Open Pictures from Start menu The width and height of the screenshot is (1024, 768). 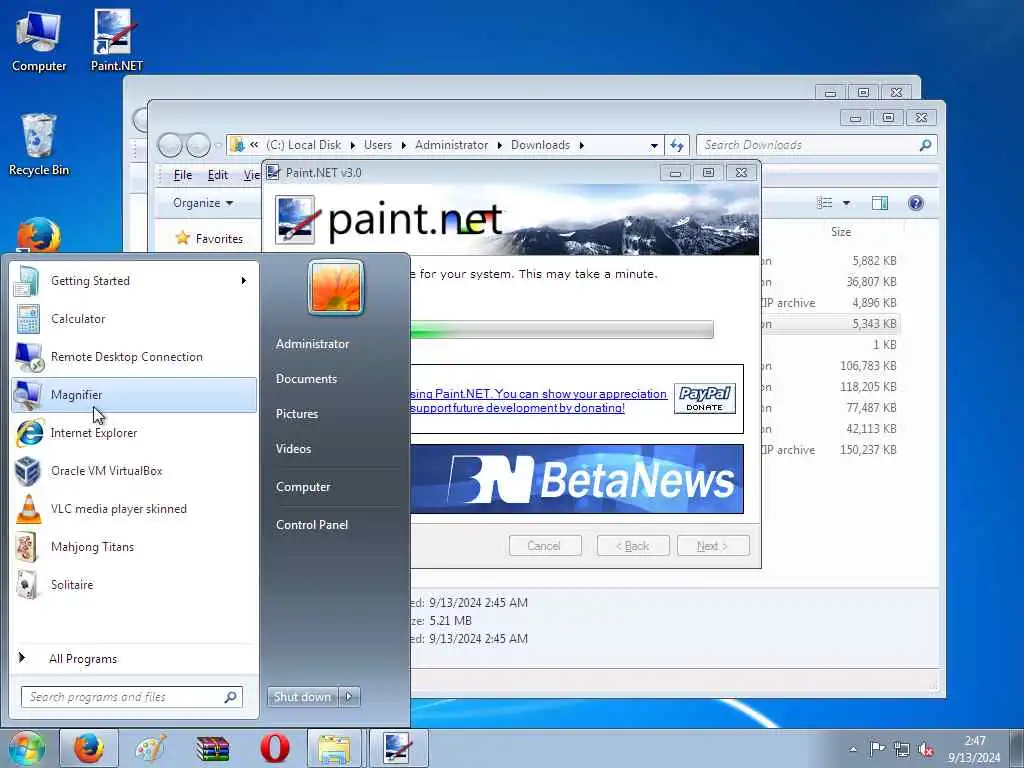click(x=297, y=414)
